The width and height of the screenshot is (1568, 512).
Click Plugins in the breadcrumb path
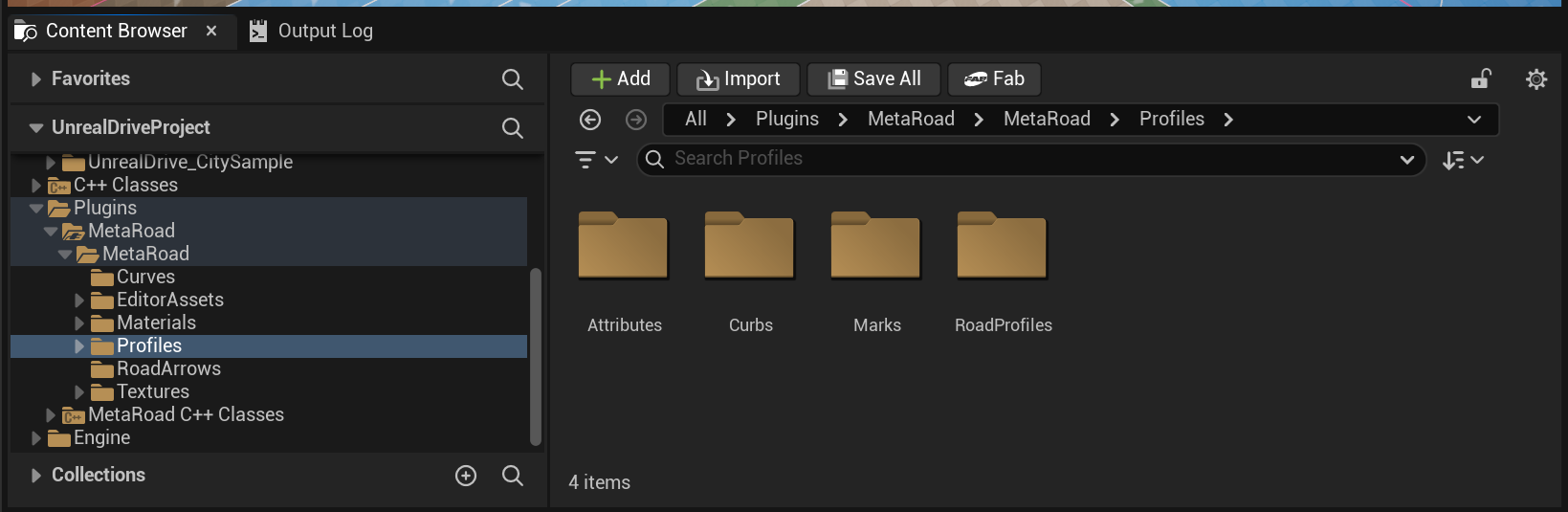pyautogui.click(x=787, y=120)
